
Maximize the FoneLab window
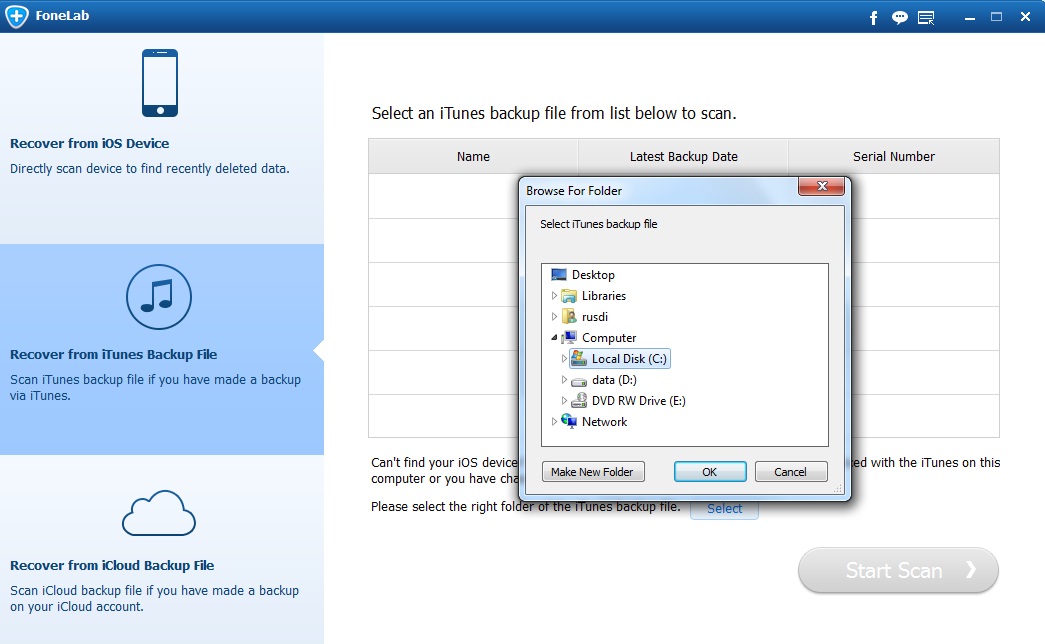[x=996, y=17]
